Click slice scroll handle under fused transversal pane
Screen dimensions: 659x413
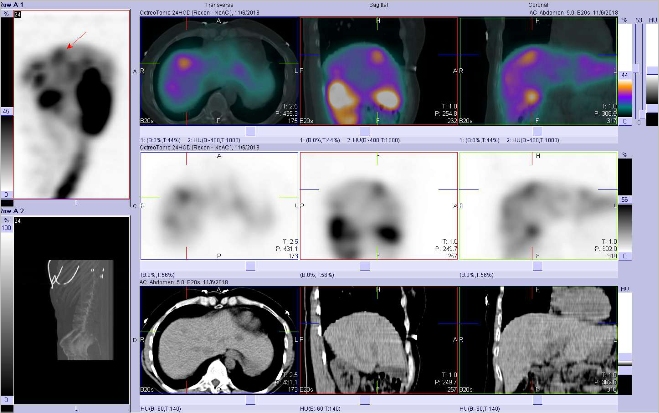250,132
